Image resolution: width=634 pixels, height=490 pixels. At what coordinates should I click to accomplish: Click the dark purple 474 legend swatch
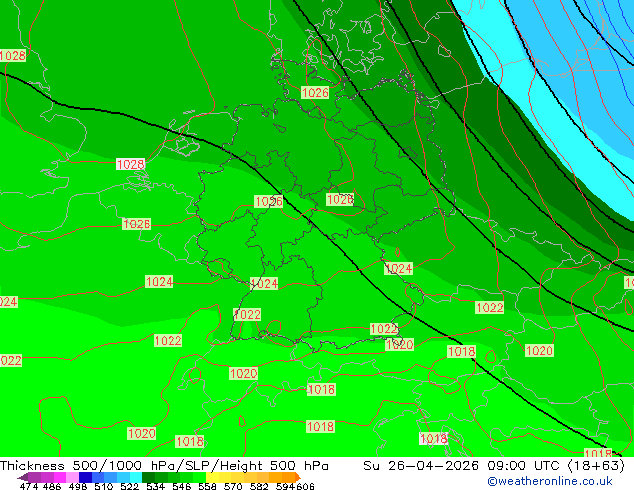coord(34,477)
